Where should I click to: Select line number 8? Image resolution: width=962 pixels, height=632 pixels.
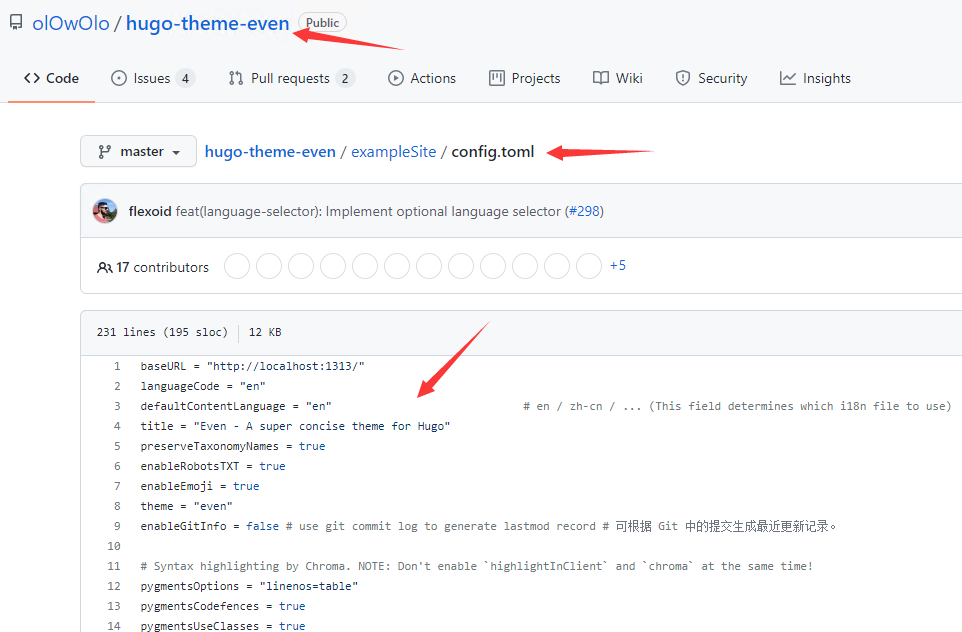(x=117, y=506)
